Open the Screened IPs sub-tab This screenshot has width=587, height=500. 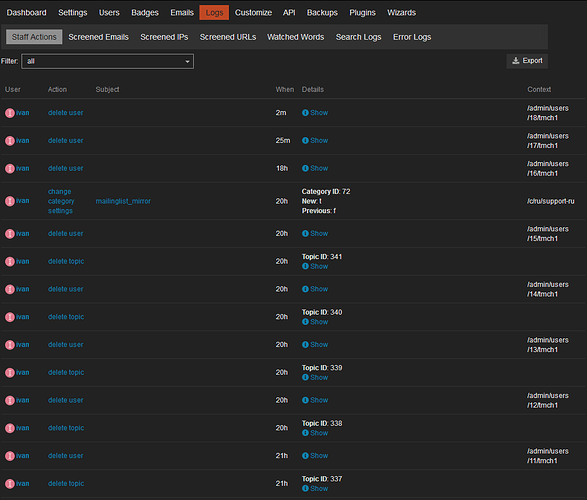[164, 37]
